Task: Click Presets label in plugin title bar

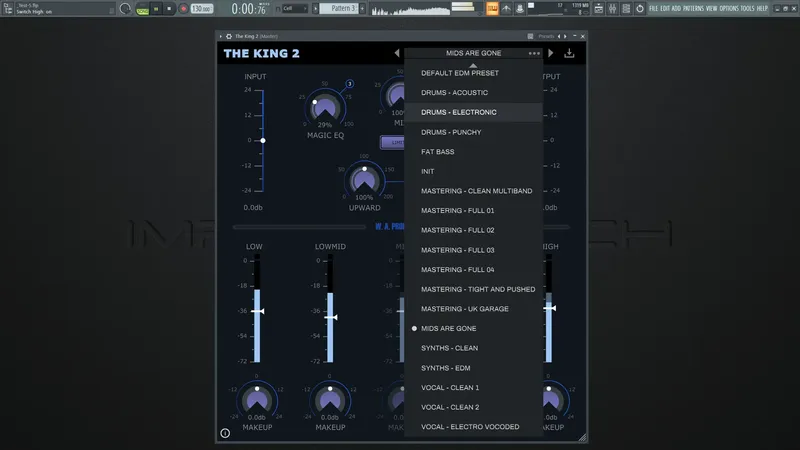Action: (546, 36)
